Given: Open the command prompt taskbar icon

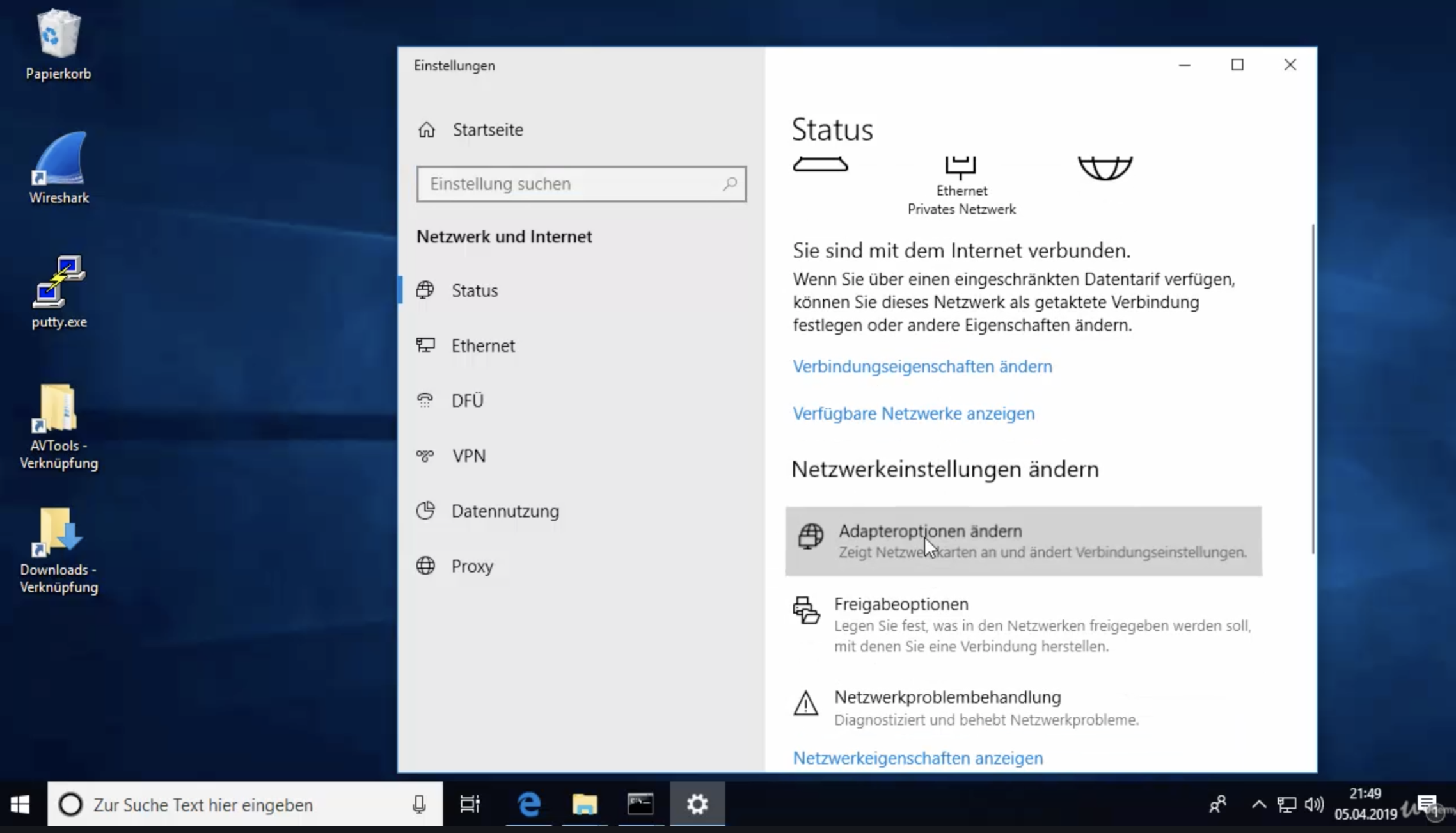Looking at the screenshot, I should click(640, 804).
